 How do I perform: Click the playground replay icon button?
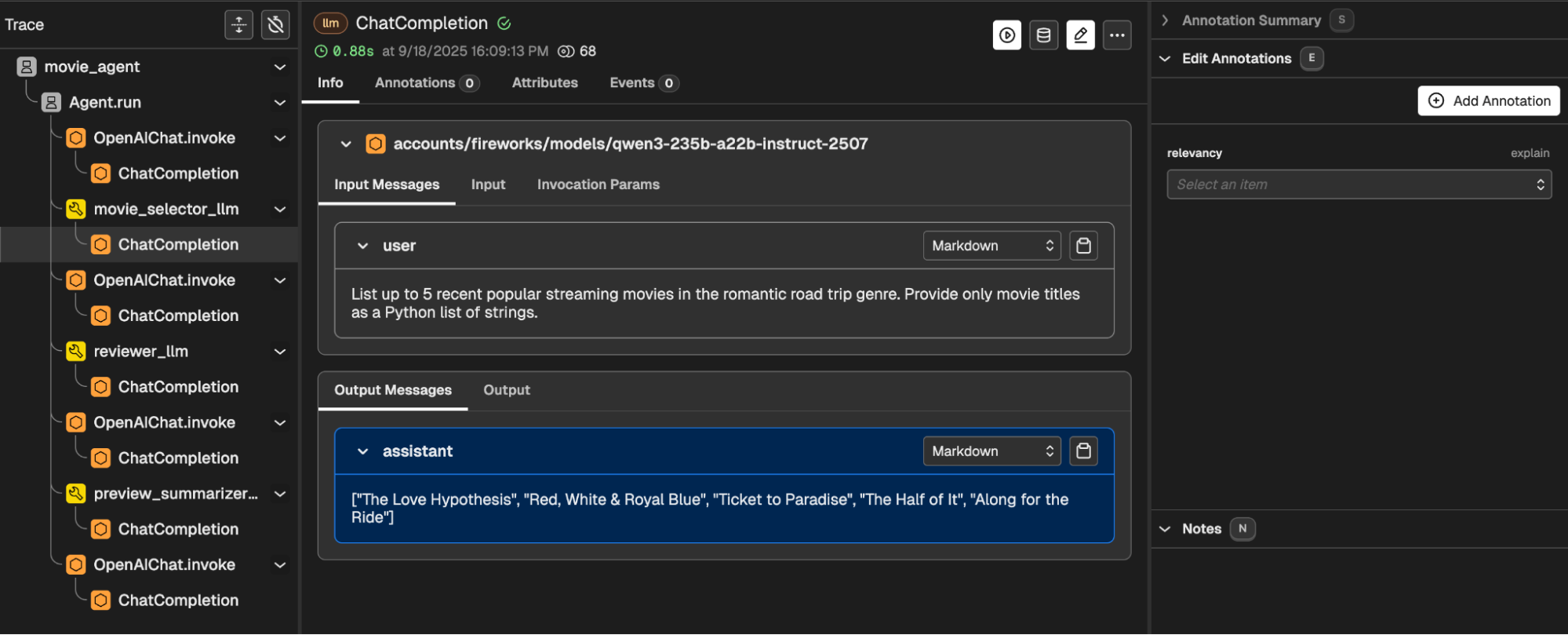1007,35
